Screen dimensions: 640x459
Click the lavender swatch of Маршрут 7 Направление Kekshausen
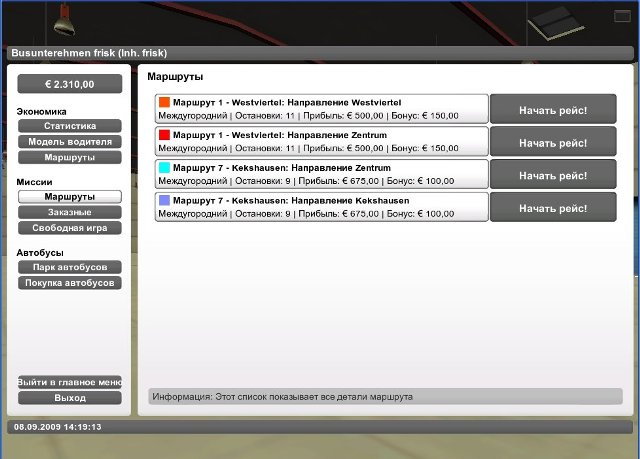point(164,200)
